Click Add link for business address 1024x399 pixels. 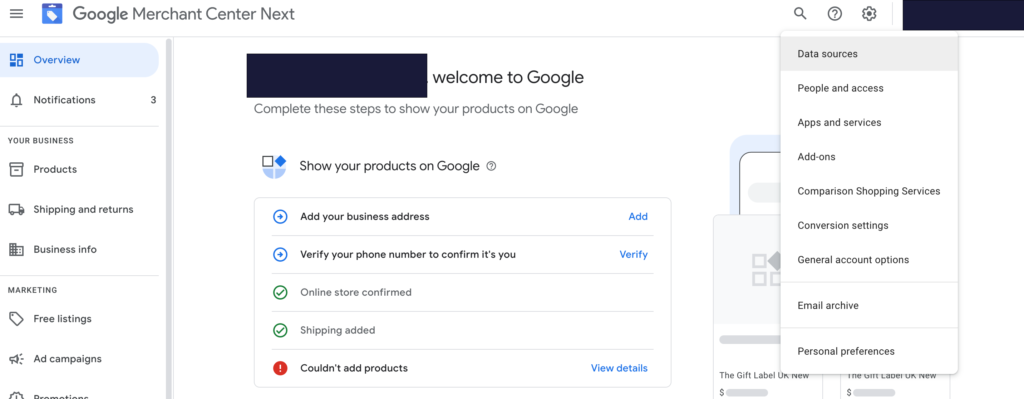click(x=638, y=216)
